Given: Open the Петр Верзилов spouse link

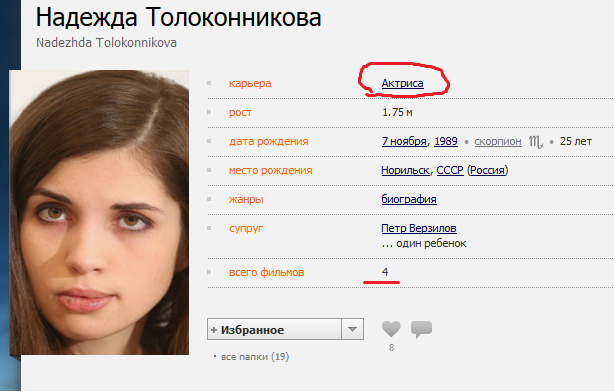Looking at the screenshot, I should [x=419, y=228].
